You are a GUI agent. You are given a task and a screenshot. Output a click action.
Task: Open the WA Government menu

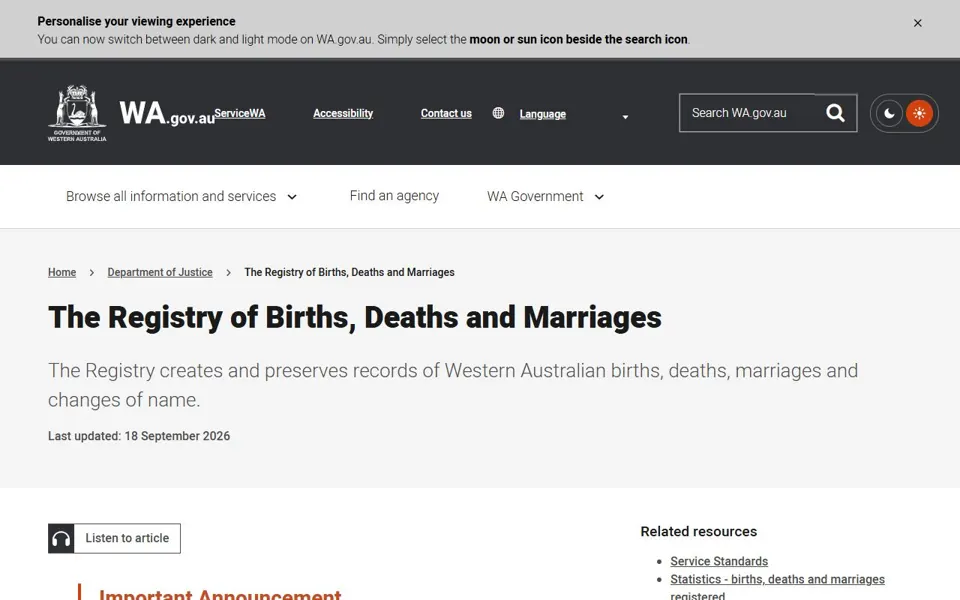546,197
